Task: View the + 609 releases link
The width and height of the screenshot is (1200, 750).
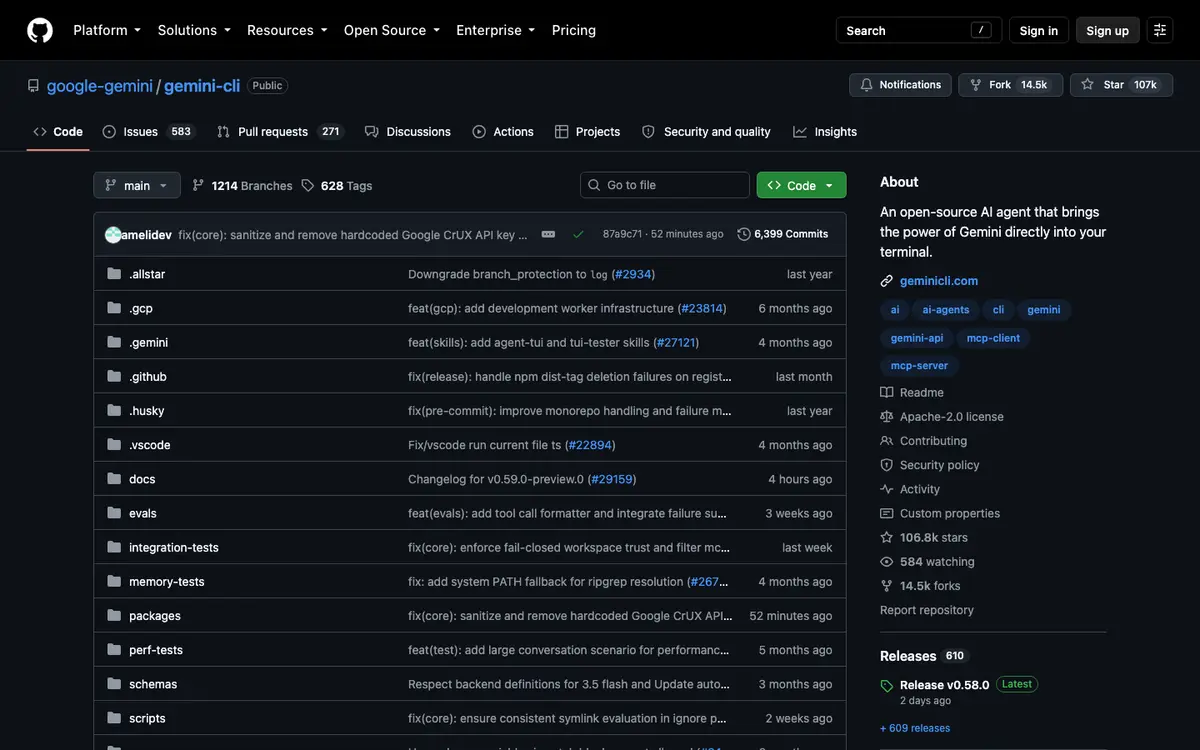Action: [915, 728]
